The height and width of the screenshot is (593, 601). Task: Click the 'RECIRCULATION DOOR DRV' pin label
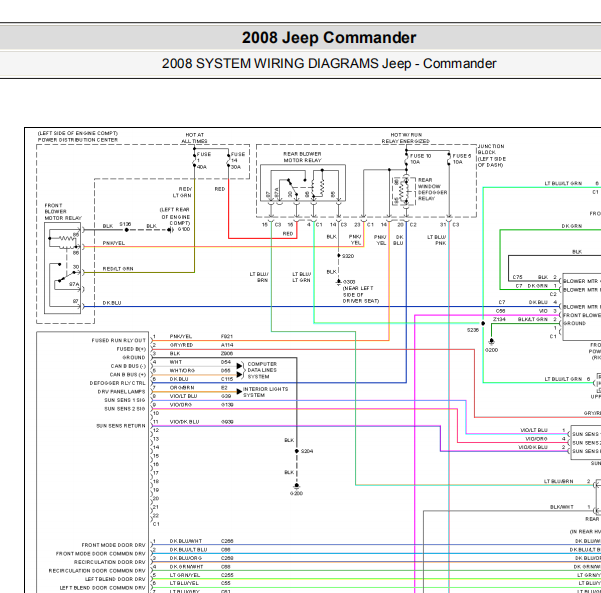click(110, 562)
